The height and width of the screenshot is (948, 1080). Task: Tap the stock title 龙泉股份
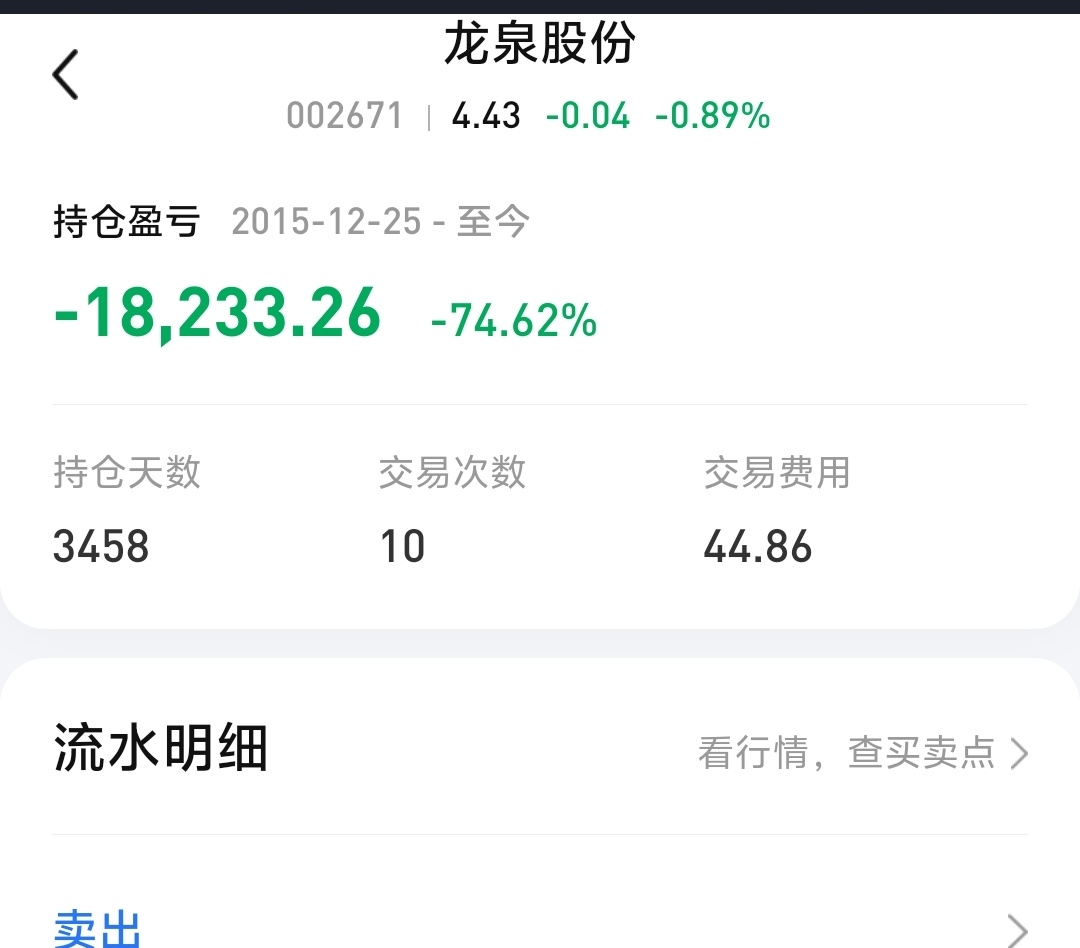539,43
